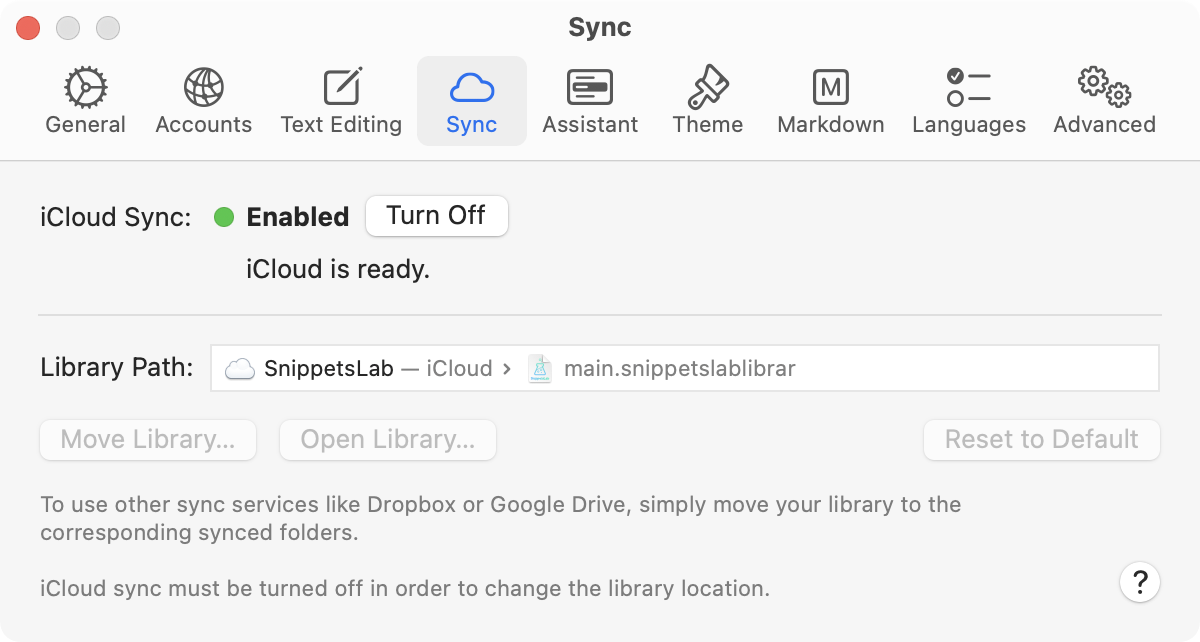Click the library file flask icon in the path
The height and width of the screenshot is (642, 1200).
(x=540, y=369)
